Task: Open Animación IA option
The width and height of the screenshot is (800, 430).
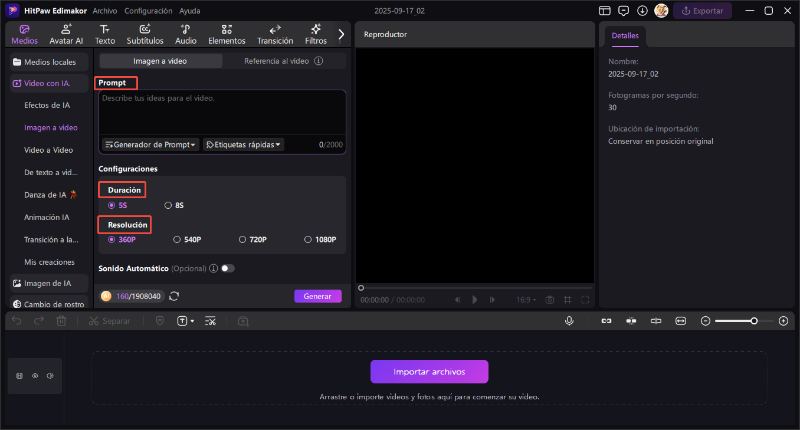Action: 46,217
